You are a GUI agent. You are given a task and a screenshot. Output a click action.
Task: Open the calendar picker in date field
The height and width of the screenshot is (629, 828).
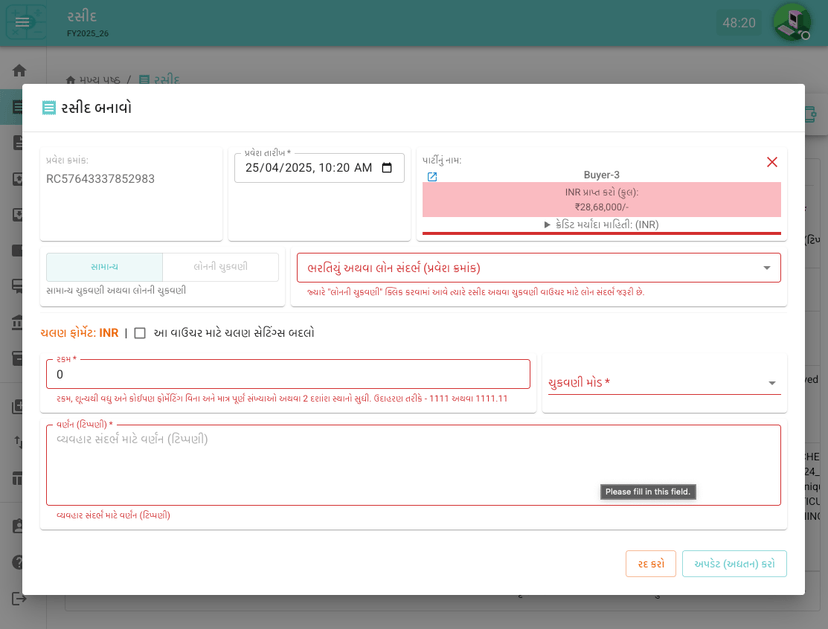pyautogui.click(x=387, y=168)
